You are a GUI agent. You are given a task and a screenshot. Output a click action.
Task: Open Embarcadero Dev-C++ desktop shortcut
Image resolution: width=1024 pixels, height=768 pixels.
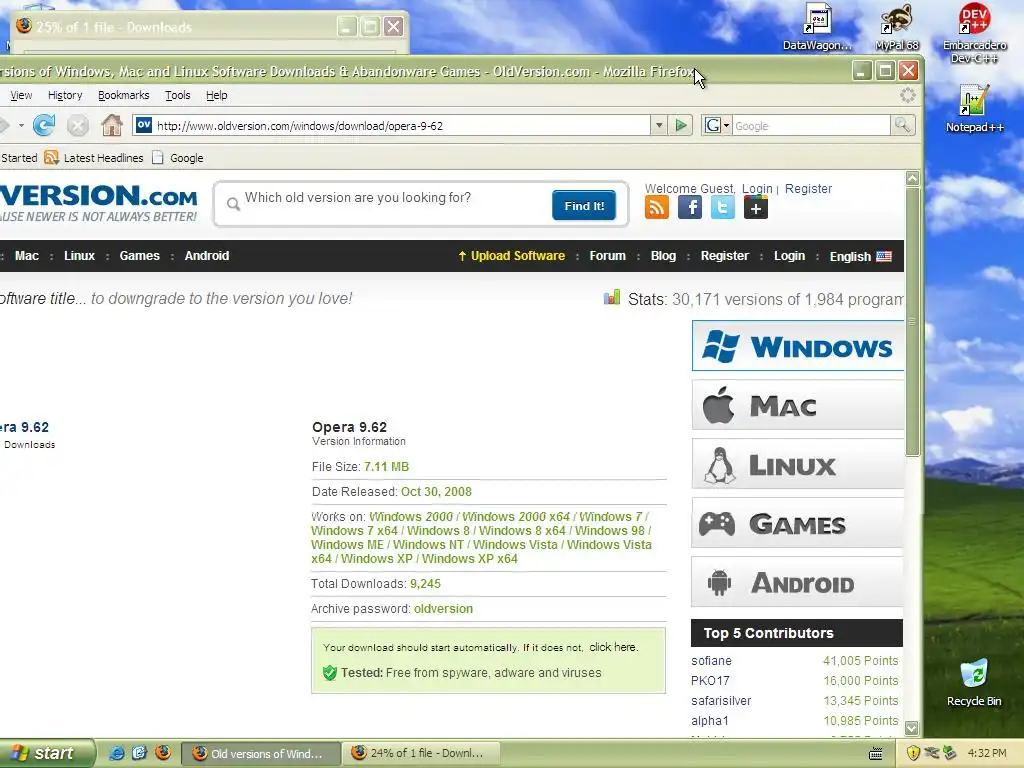click(x=974, y=33)
